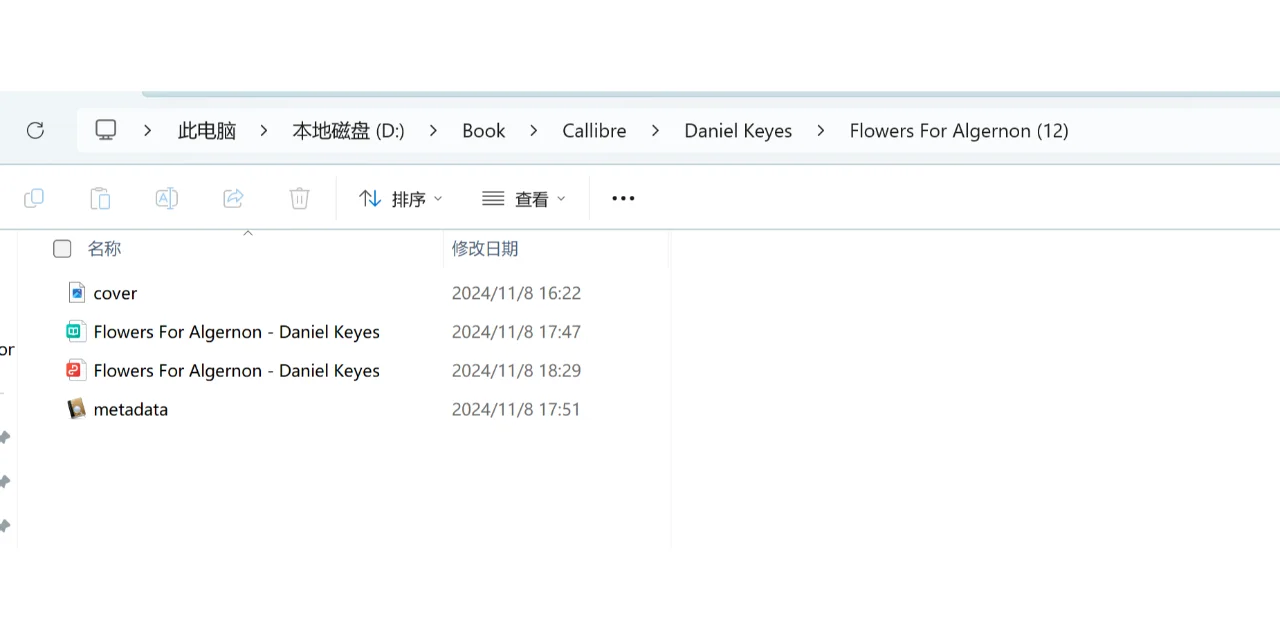Screen dimensions: 1280x640
Task: Click Flowers For Algernon (12) breadcrumb
Action: 959,131
